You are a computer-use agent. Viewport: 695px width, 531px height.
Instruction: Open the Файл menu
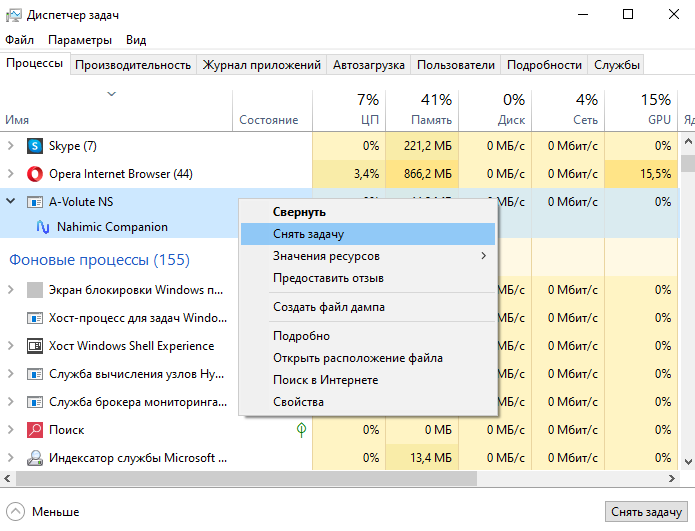20,40
